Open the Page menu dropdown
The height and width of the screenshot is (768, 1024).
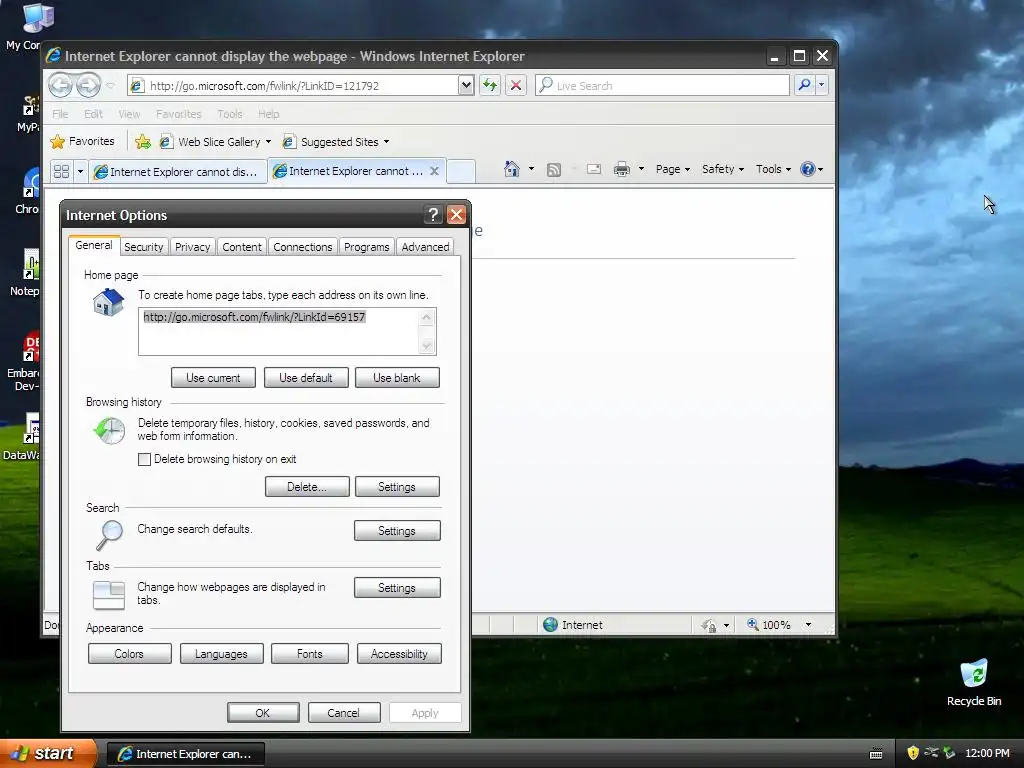[x=673, y=169]
